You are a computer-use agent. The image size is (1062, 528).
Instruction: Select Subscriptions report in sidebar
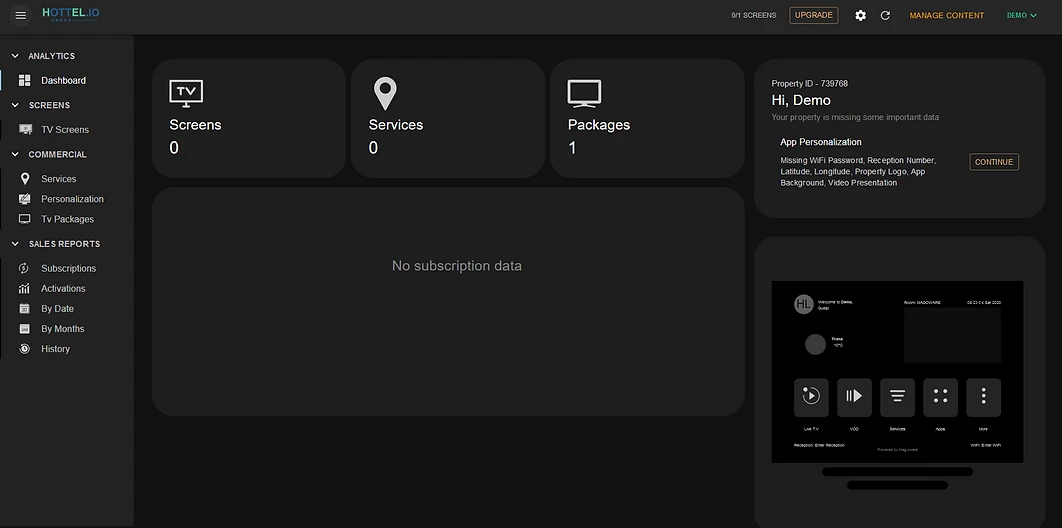coord(68,269)
